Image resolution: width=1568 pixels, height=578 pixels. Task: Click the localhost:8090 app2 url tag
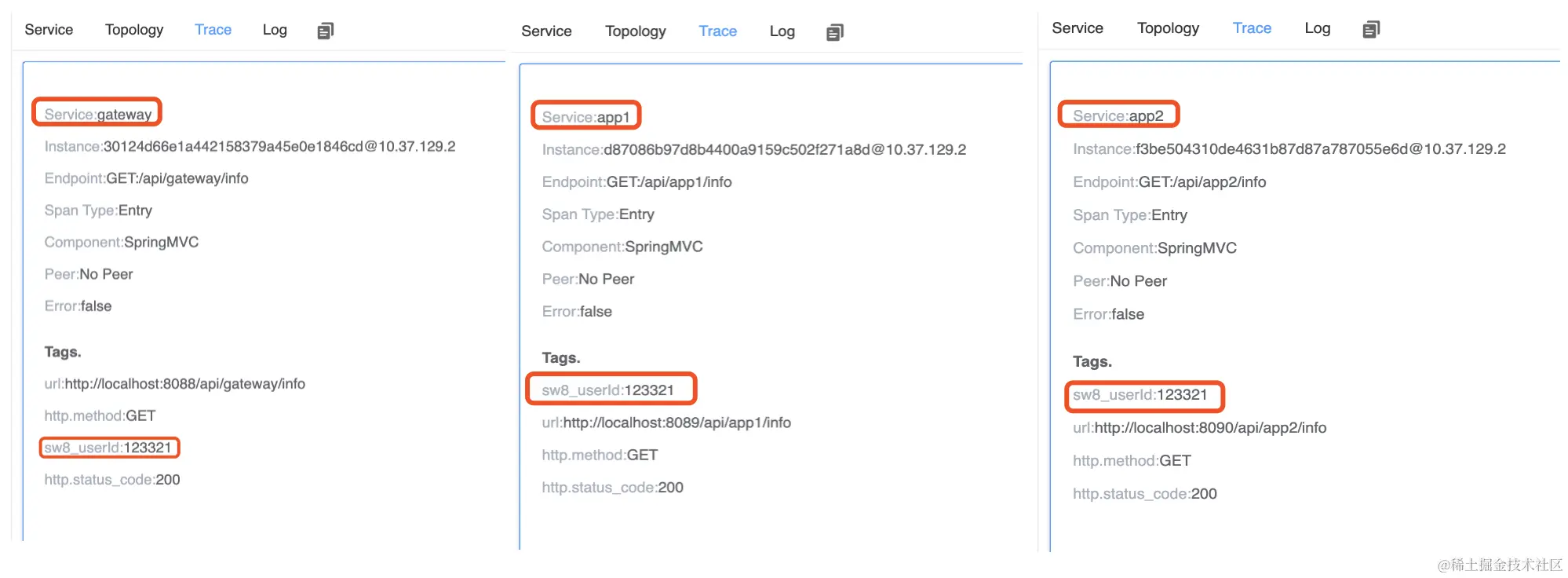(x=1200, y=428)
